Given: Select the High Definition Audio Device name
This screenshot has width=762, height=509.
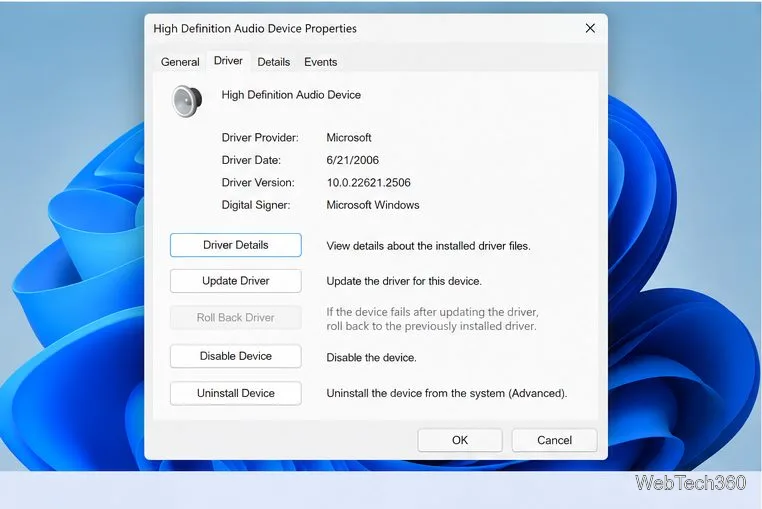Looking at the screenshot, I should [x=291, y=95].
